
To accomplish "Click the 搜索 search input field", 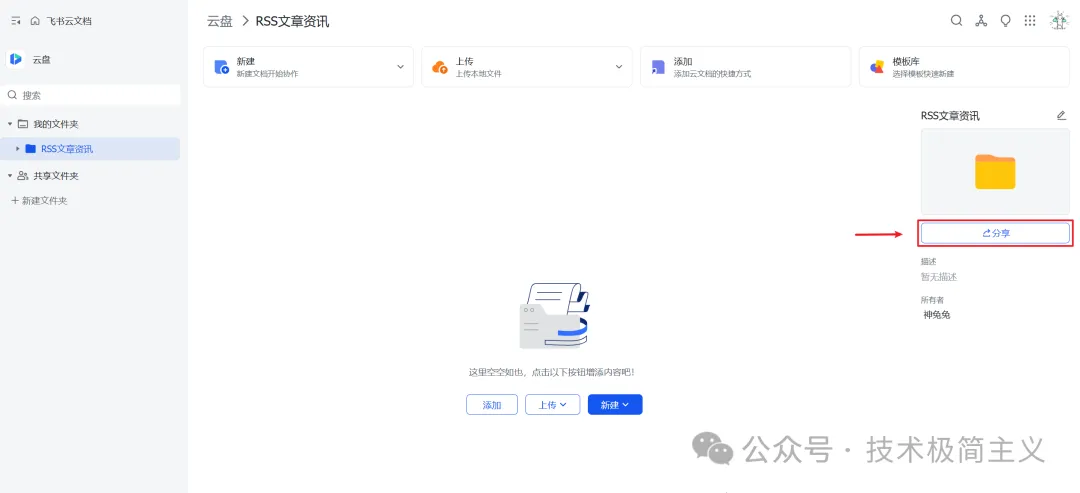I will pyautogui.click(x=90, y=95).
